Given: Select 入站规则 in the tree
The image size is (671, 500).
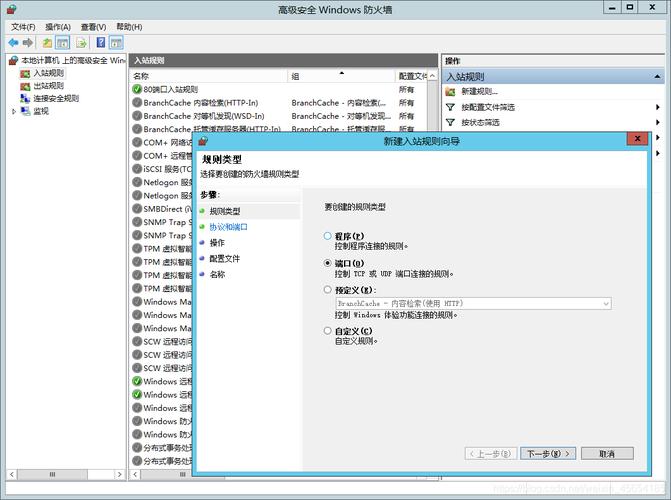Looking at the screenshot, I should [x=48, y=74].
